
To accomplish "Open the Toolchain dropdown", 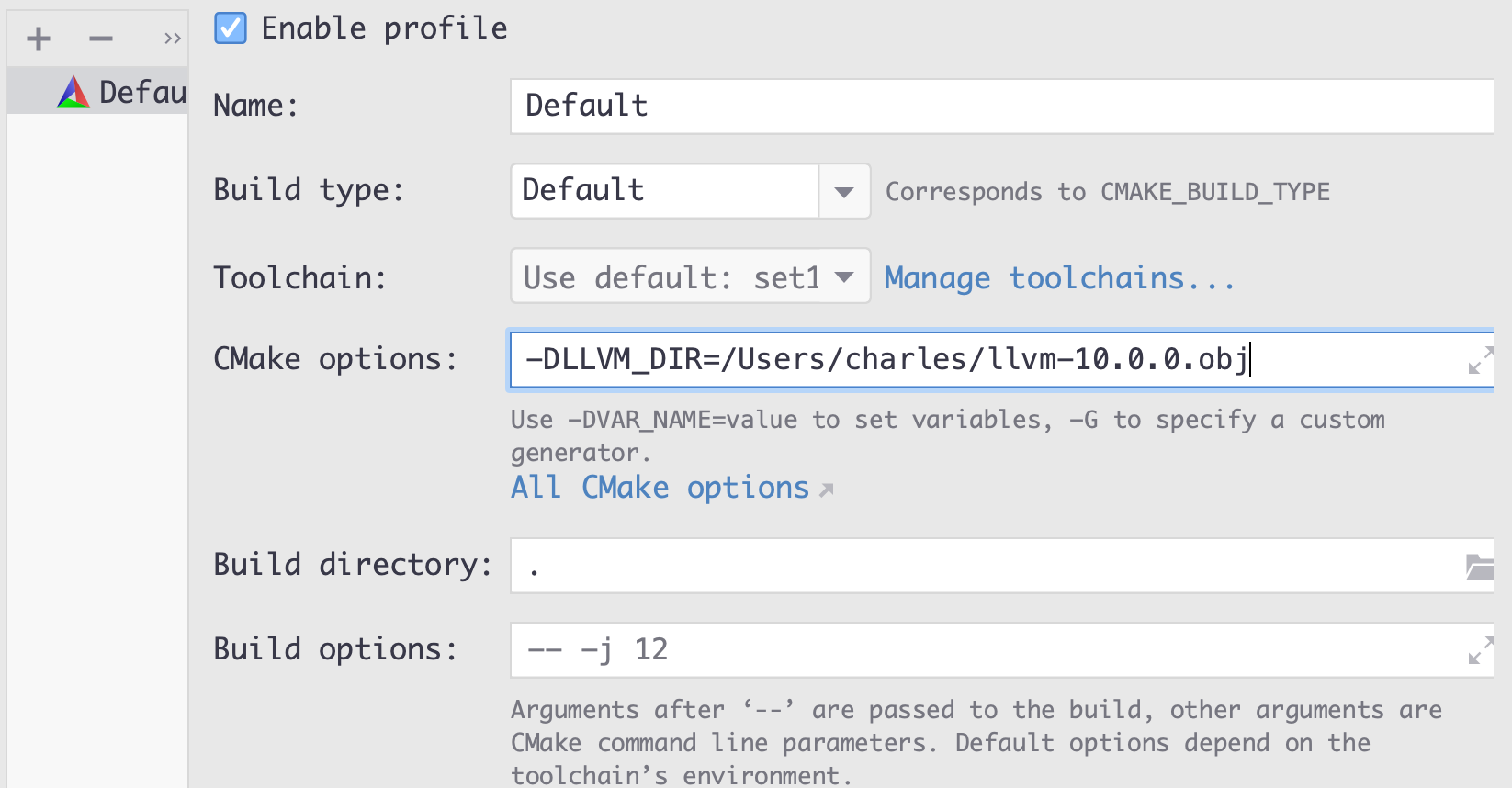I will pyautogui.click(x=691, y=276).
